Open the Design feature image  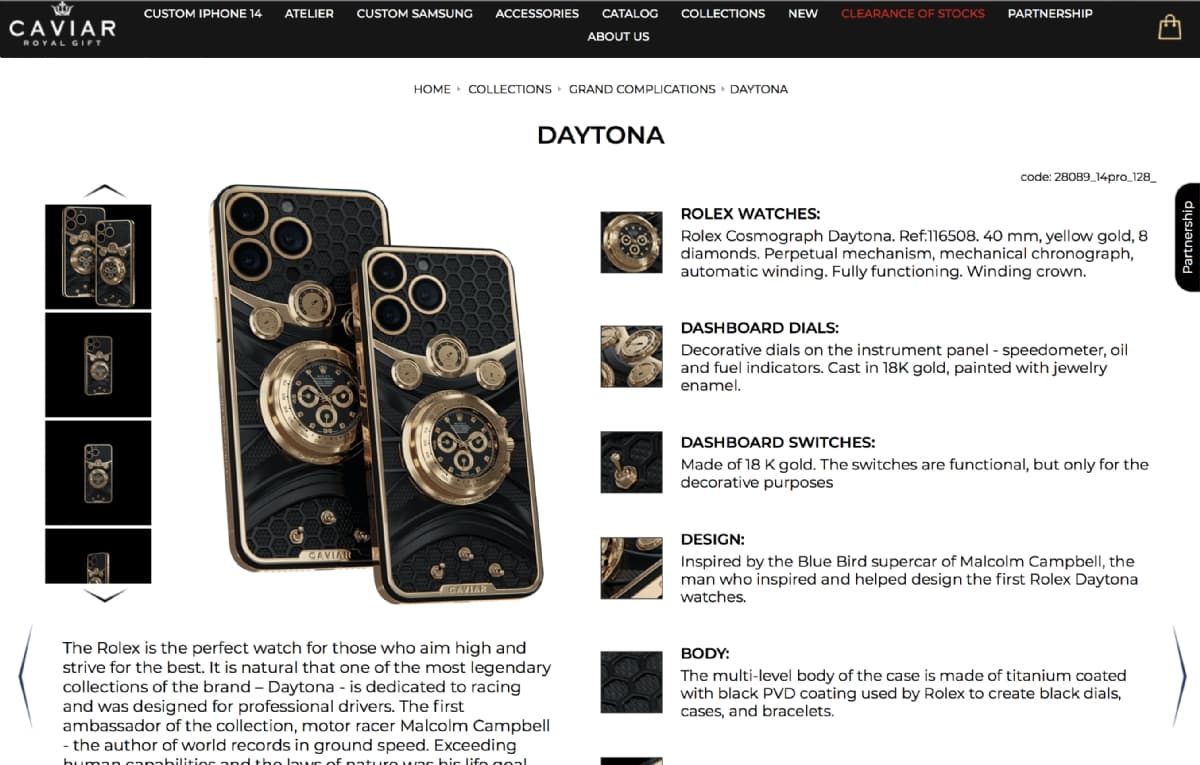coord(631,568)
